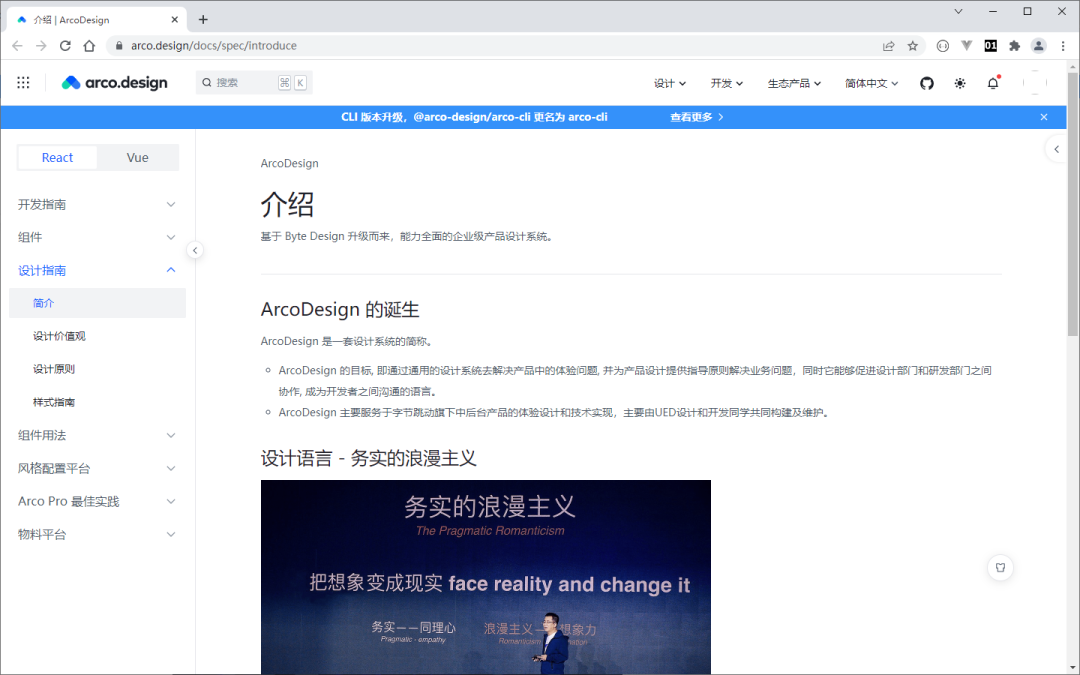Click the 务实的浪漫主义 presentation image
This screenshot has width=1080, height=675.
click(x=486, y=577)
